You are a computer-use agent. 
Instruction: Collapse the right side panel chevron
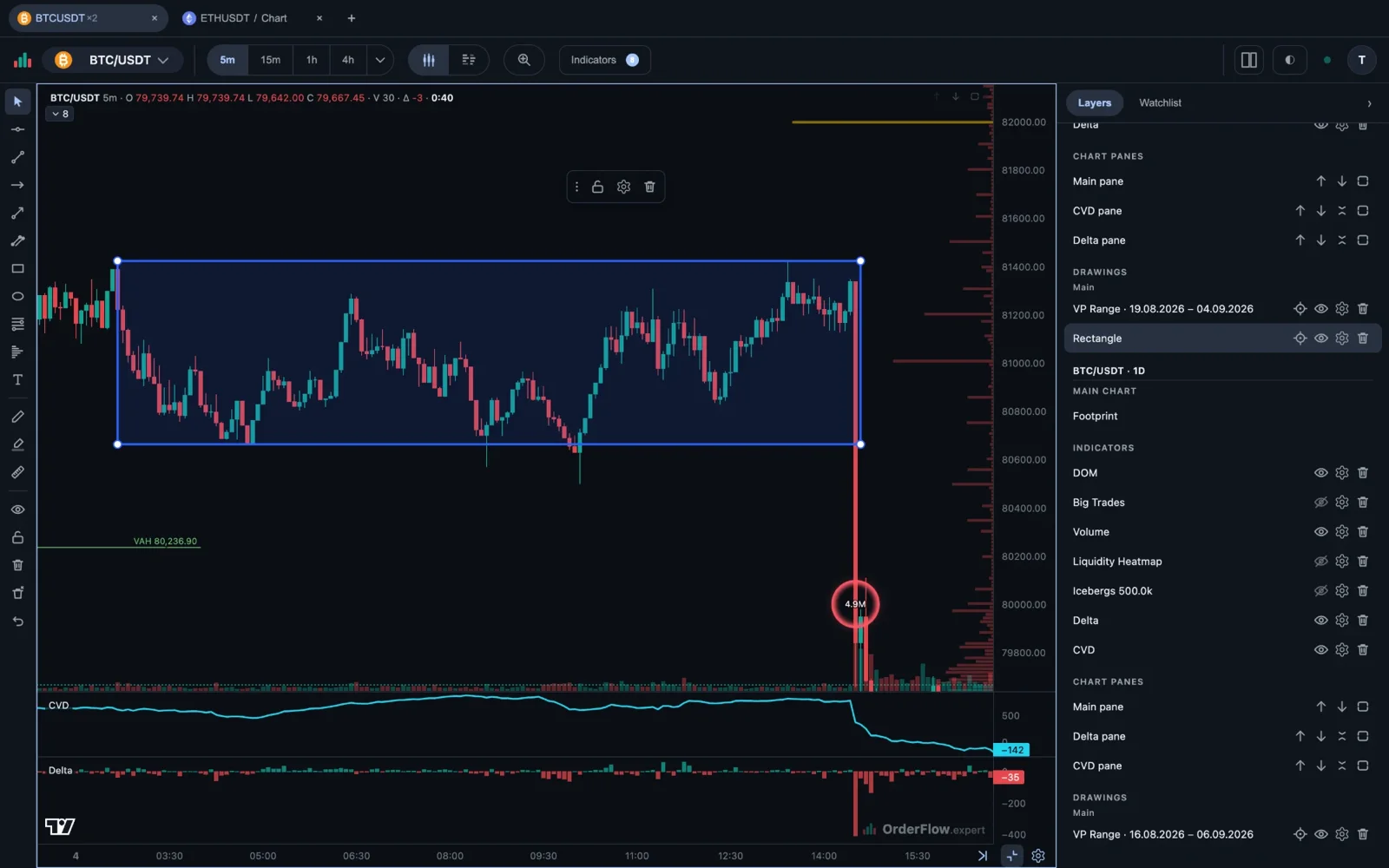coord(1369,103)
